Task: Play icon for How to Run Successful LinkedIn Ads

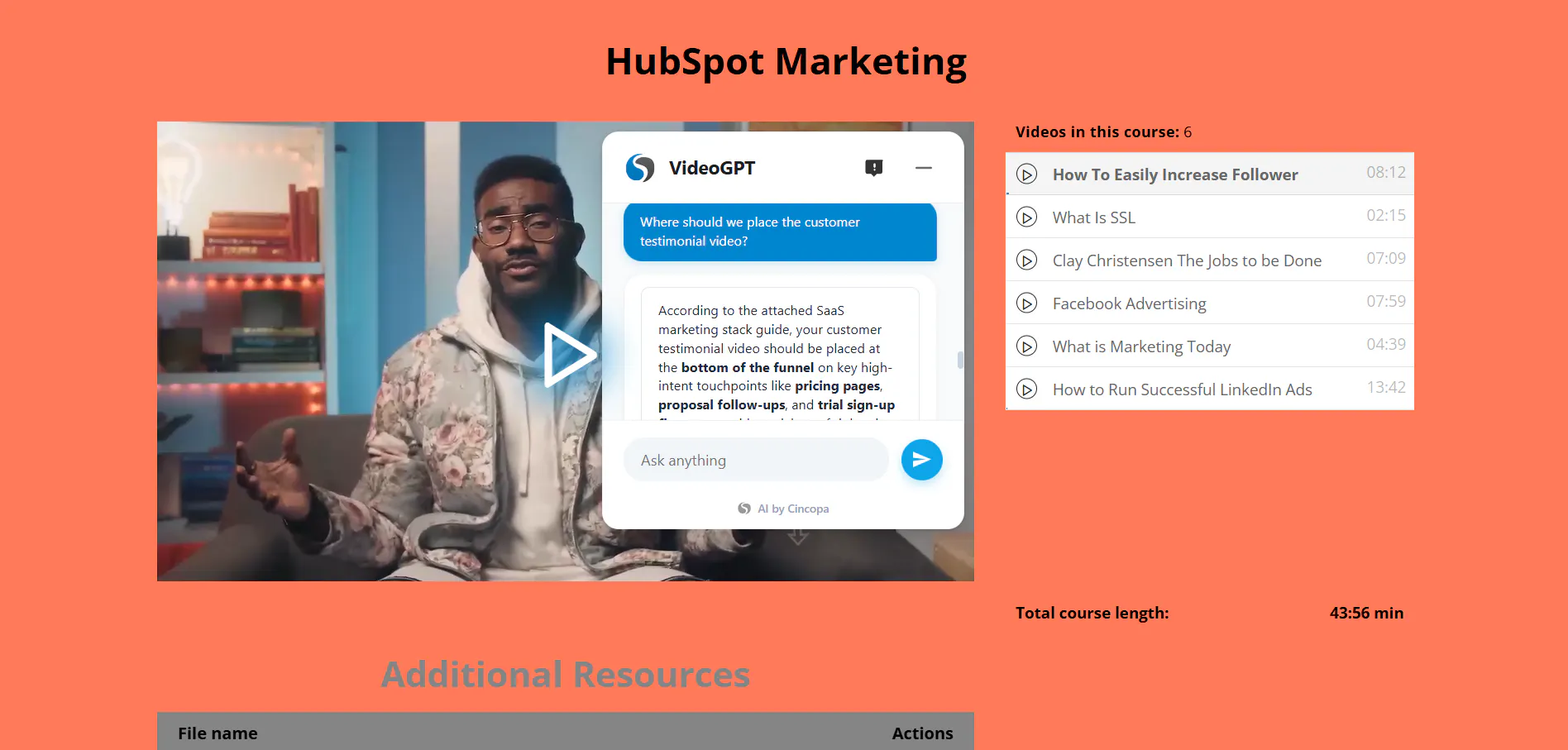Action: pyautogui.click(x=1026, y=389)
